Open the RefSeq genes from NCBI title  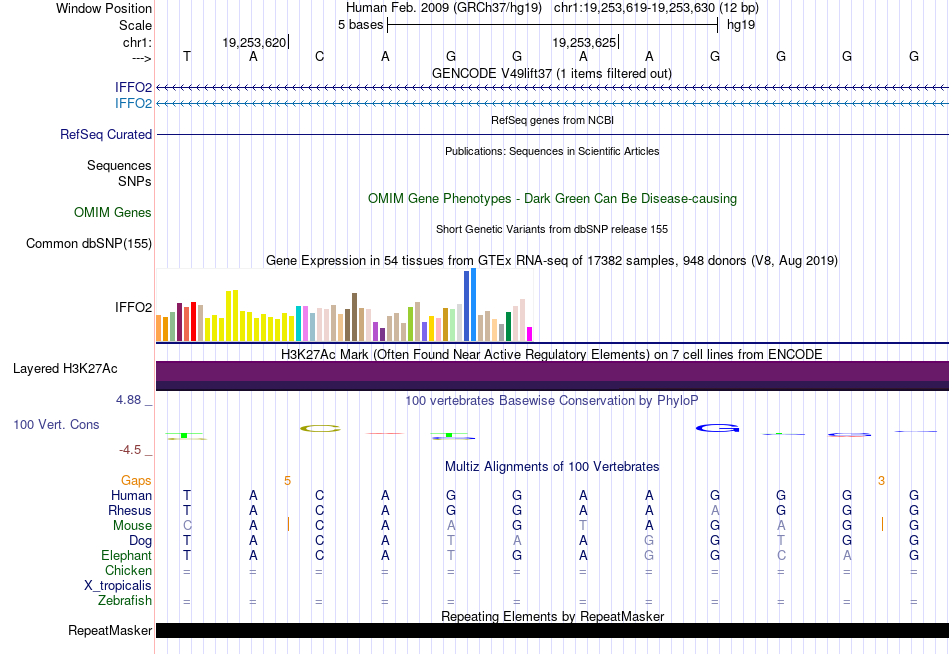tap(552, 120)
